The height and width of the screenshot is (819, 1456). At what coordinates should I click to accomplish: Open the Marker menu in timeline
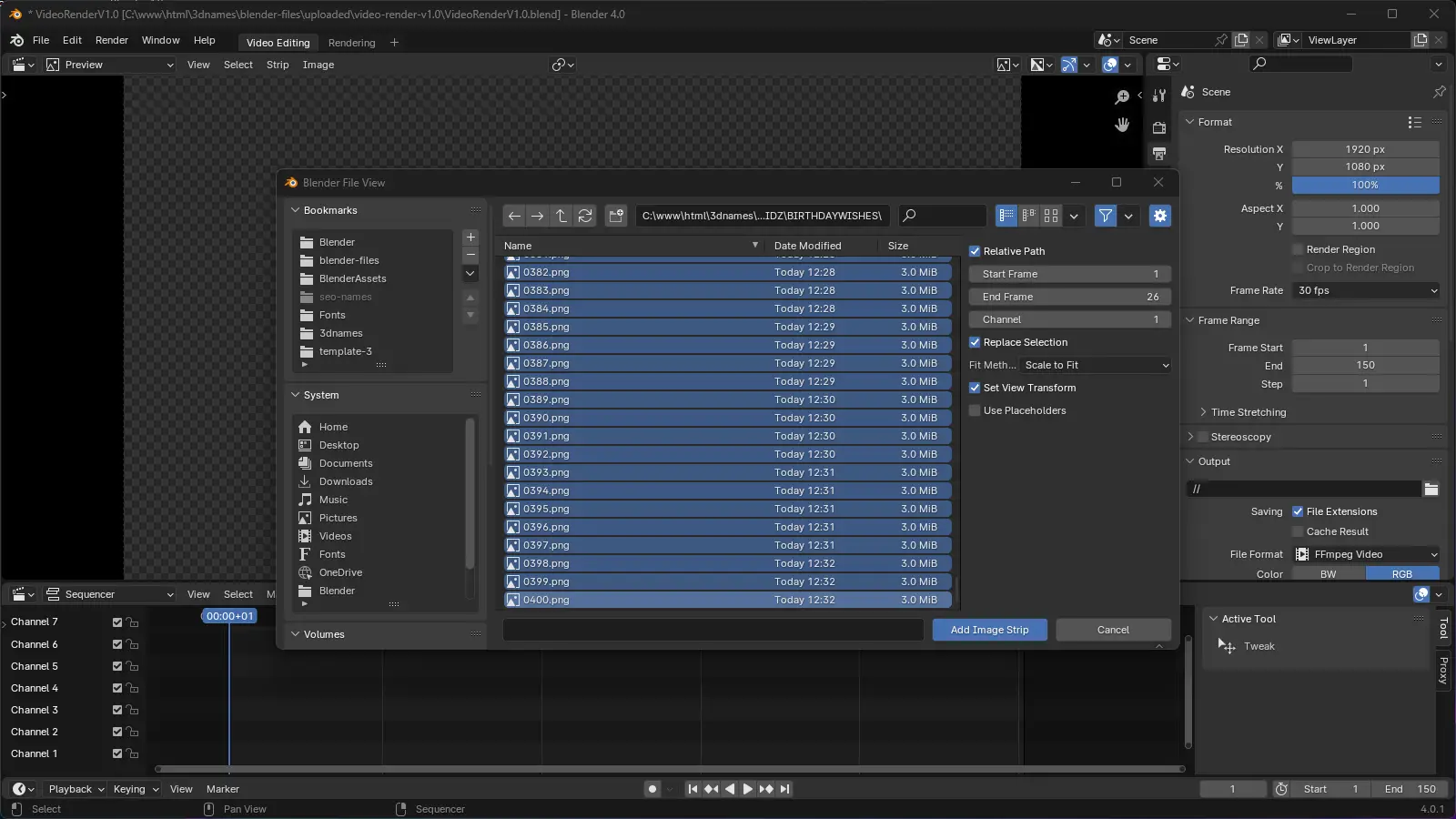click(x=223, y=789)
